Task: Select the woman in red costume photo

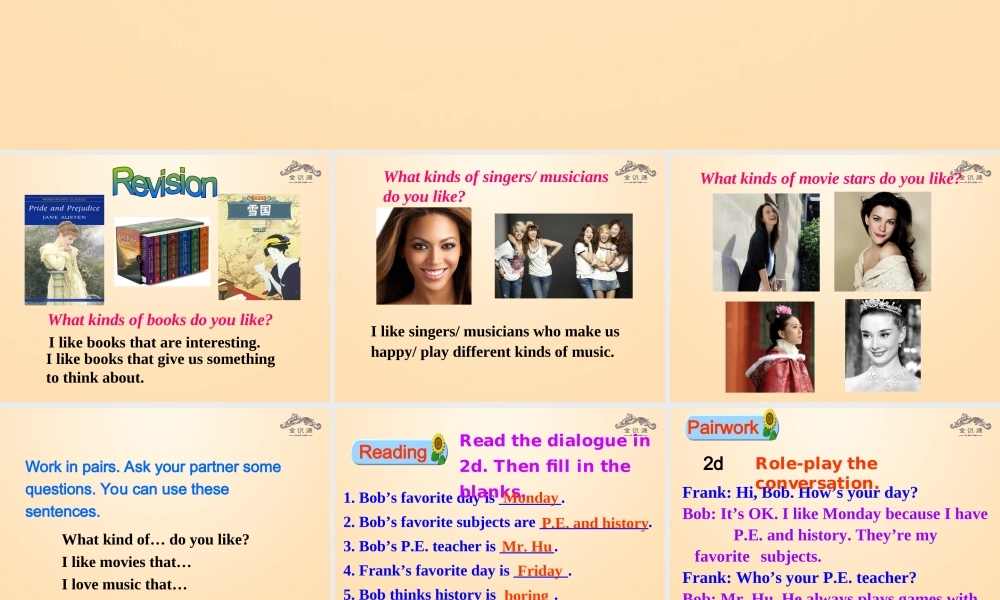Action: pyautogui.click(x=769, y=347)
